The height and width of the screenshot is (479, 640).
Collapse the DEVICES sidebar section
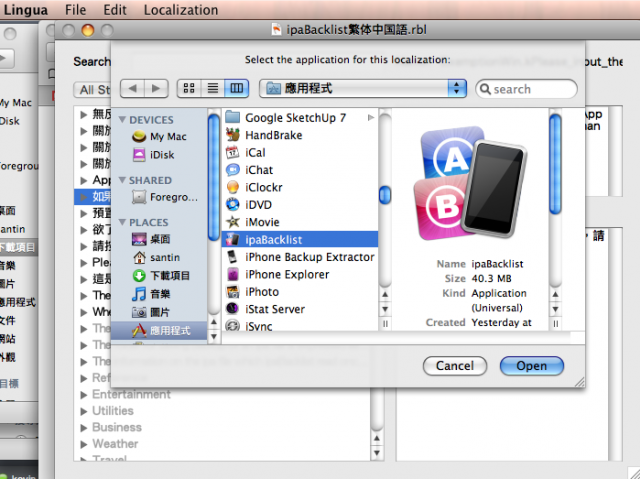[122, 120]
